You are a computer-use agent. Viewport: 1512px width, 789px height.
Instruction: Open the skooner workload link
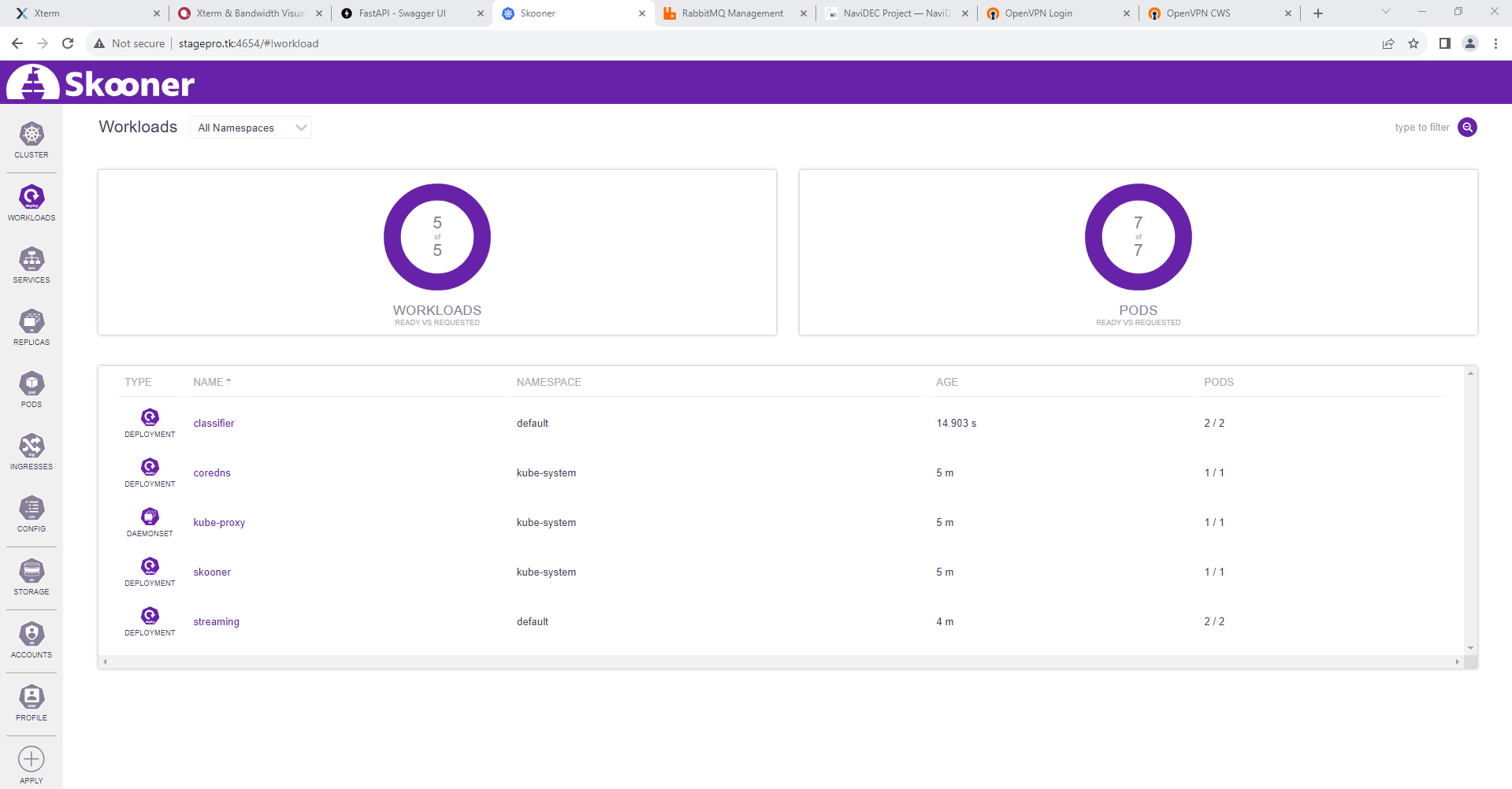pos(212,572)
